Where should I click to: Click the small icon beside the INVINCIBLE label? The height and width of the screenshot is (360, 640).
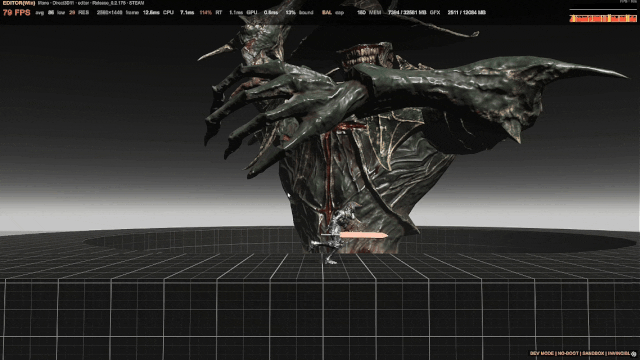pos(634,354)
